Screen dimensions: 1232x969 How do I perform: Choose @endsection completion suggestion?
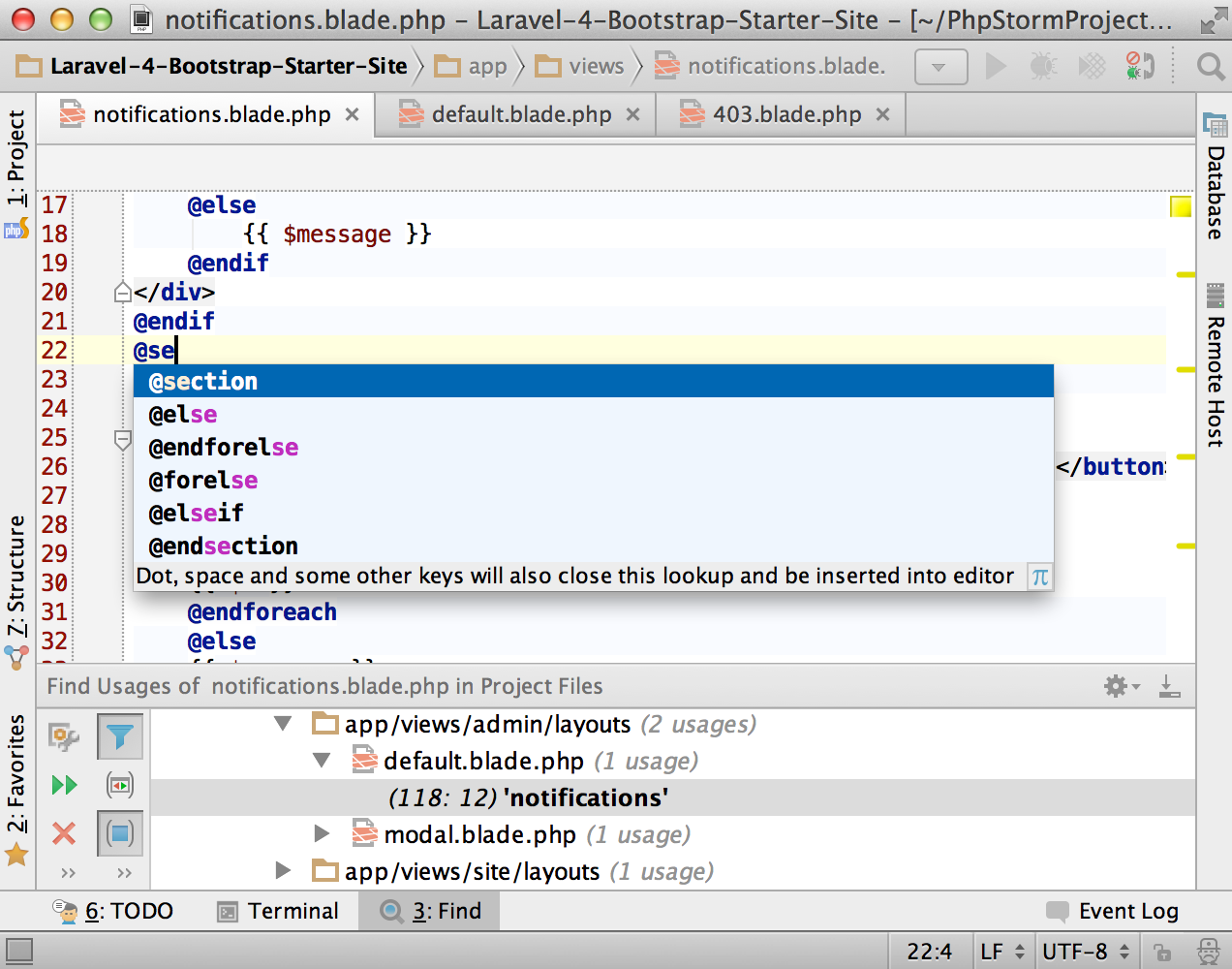593,546
